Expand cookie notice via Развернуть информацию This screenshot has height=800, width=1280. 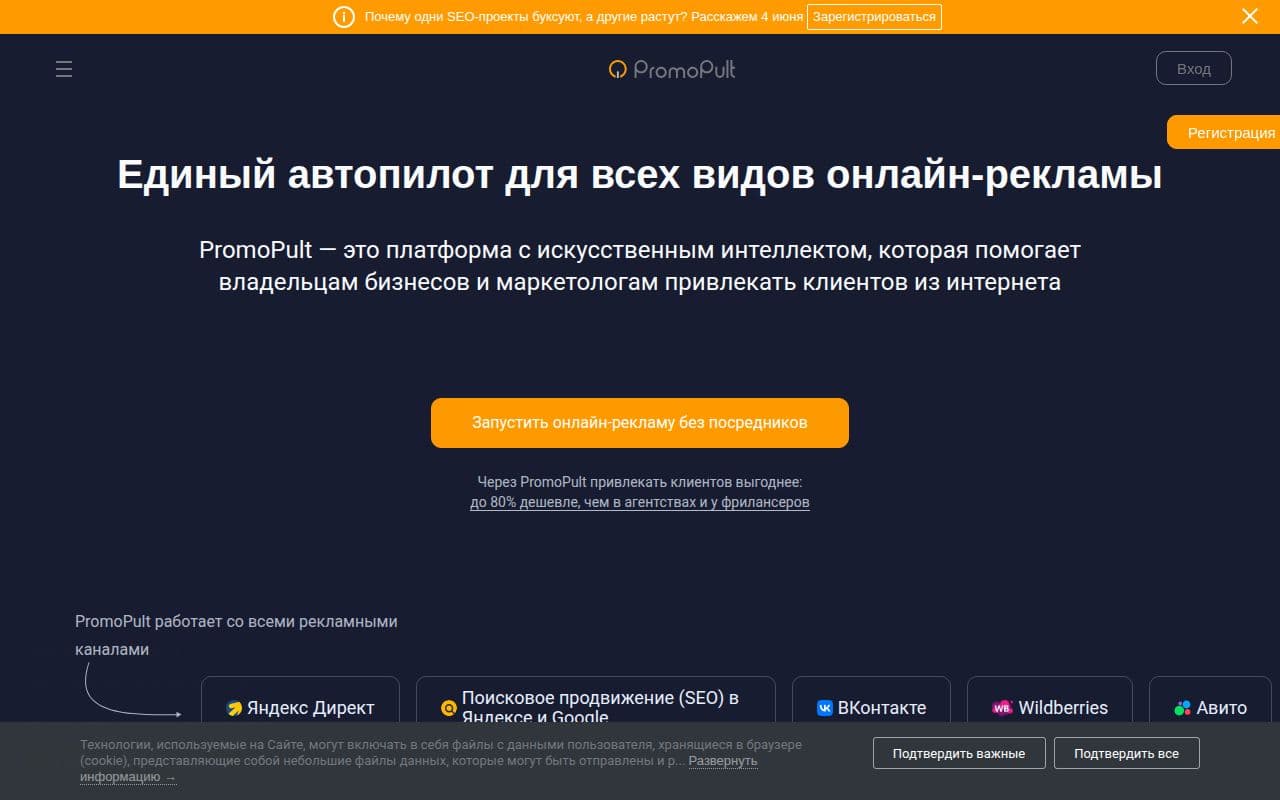point(722,761)
